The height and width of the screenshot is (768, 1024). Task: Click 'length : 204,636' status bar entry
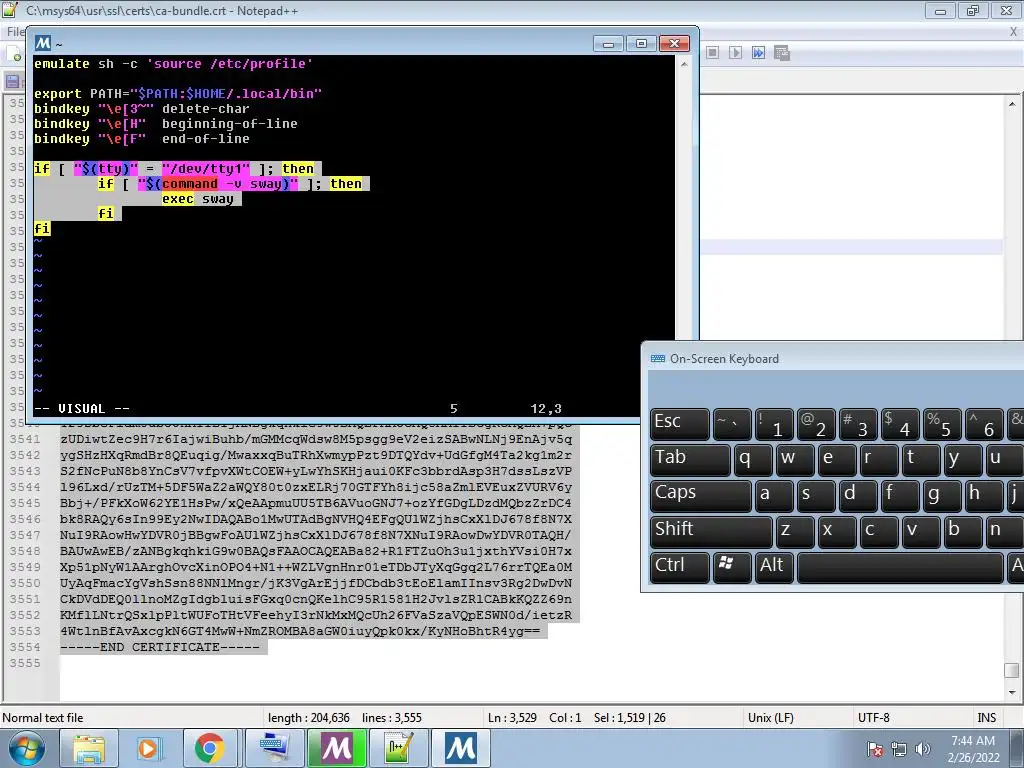[x=308, y=718]
